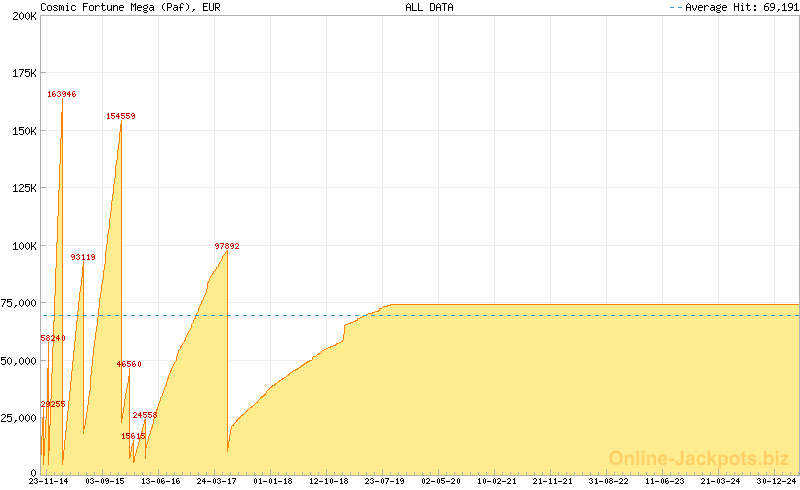Viewport: 800px width, 490px height.
Task: Click the 154559 peak value label
Action: point(121,116)
